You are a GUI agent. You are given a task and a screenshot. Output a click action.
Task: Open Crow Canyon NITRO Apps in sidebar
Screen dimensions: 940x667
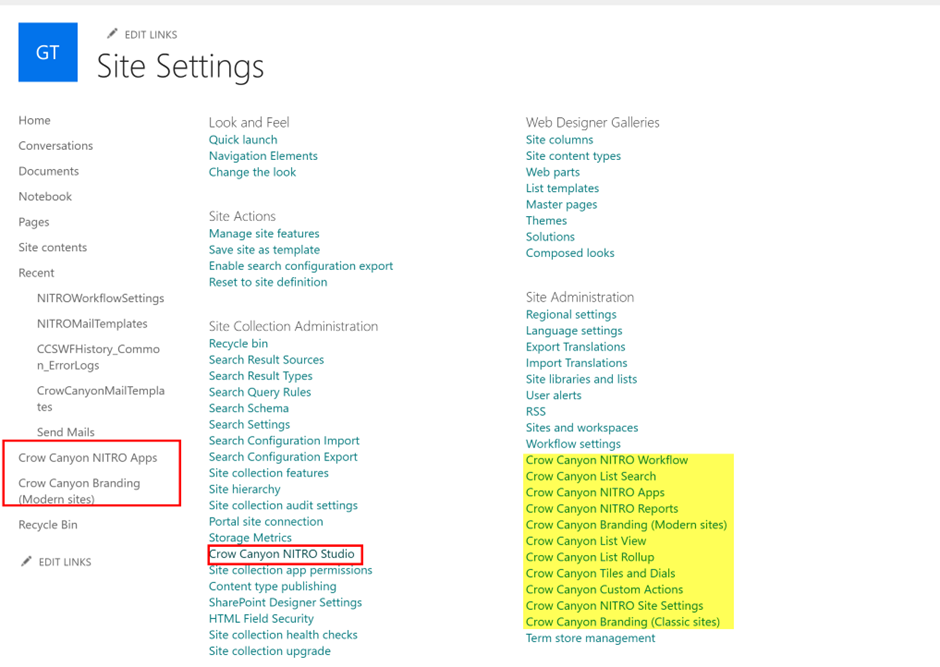88,457
